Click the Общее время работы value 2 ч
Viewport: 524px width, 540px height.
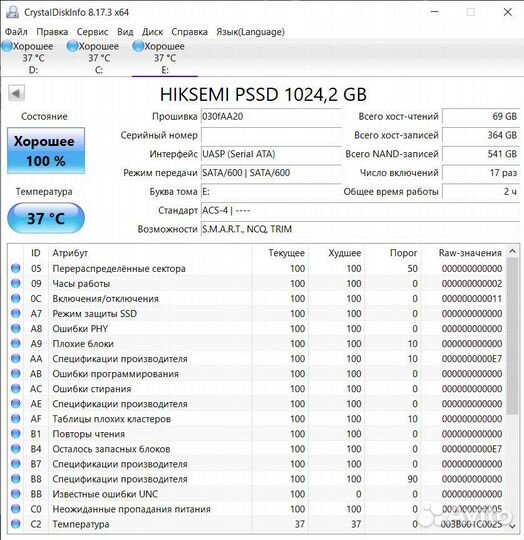point(481,191)
